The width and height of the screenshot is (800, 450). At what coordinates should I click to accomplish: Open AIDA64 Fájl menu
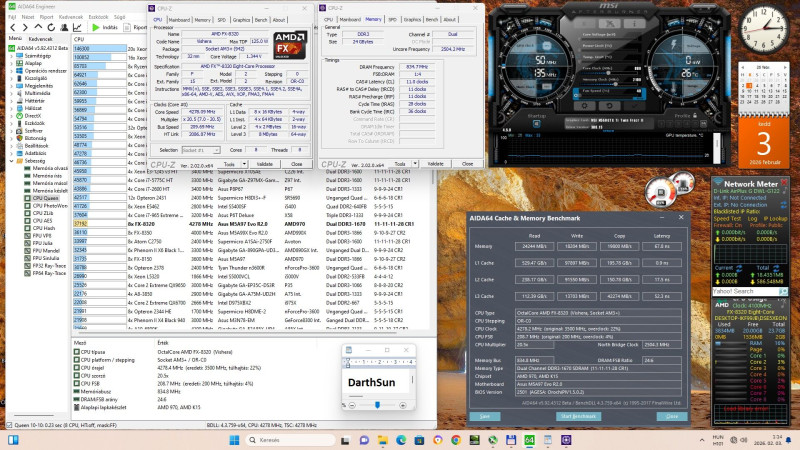12,17
